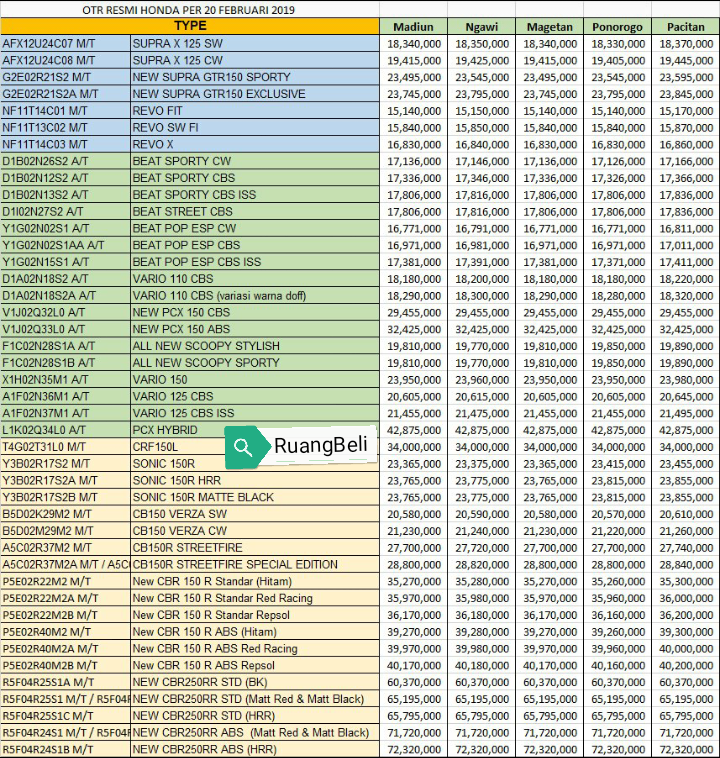The width and height of the screenshot is (720, 758).
Task: Click ALL NEW SCOOPY SPORTY cell
Action: 255,363
